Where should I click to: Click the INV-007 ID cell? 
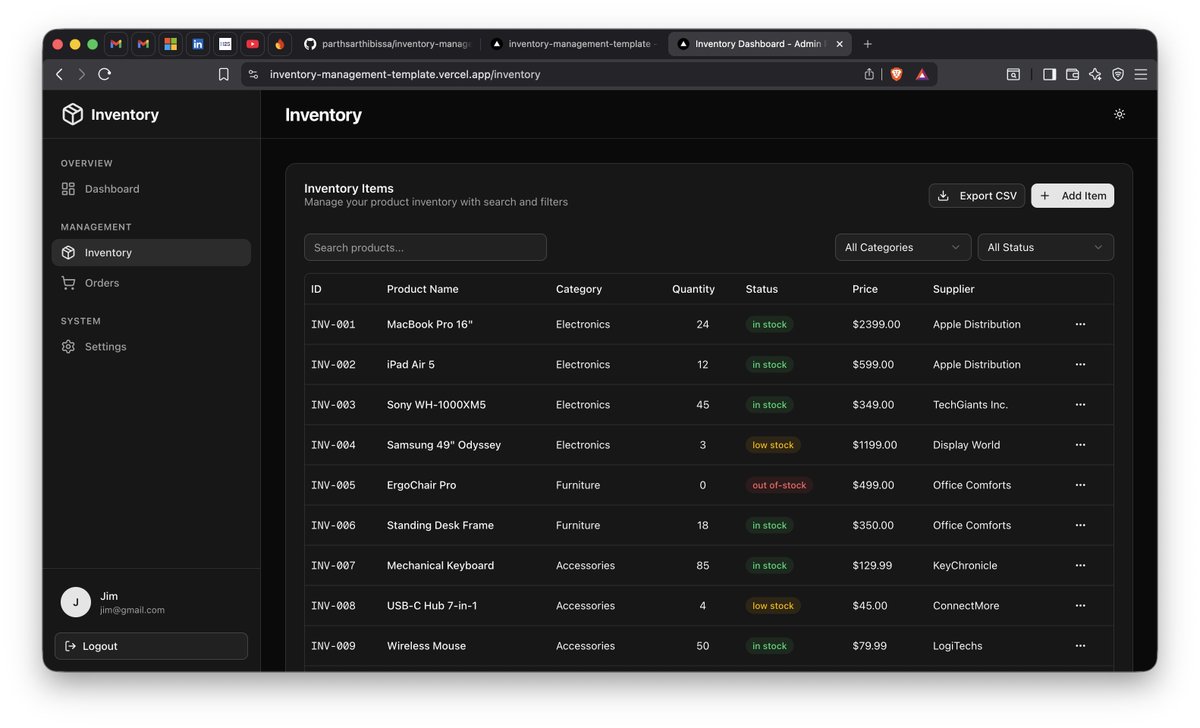(x=333, y=566)
